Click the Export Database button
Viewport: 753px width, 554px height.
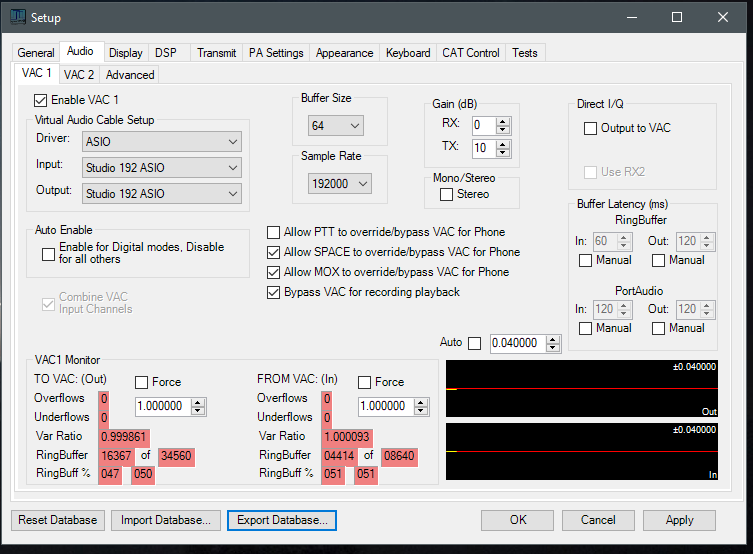[x=281, y=520]
